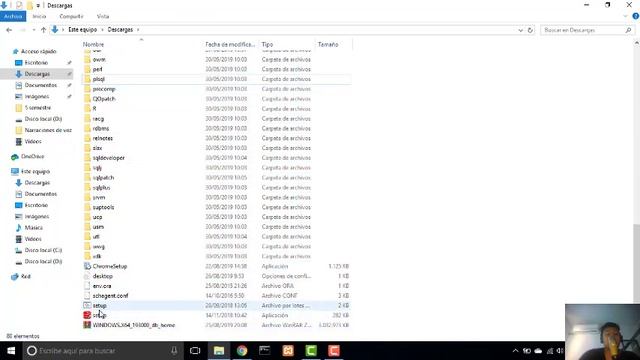Screen dimensions: 640x360
Task: Show hidden system tray icons
Action: pos(515,351)
